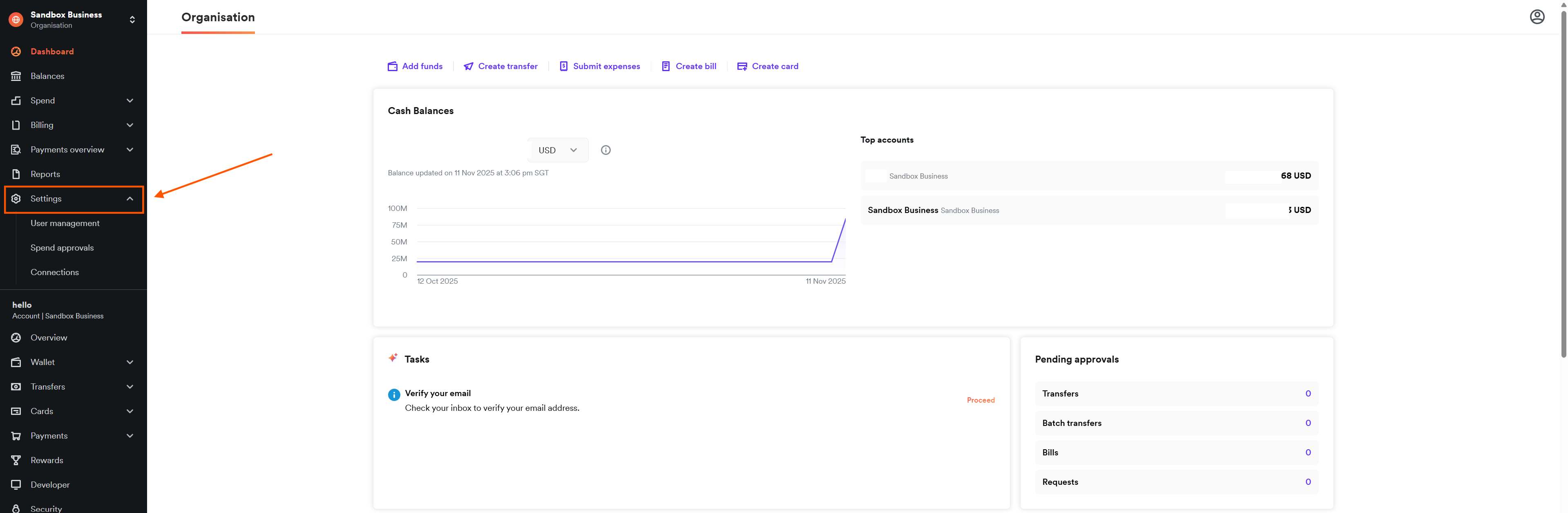The width and height of the screenshot is (1568, 513).
Task: Select the Organisation tab
Action: 218,17
